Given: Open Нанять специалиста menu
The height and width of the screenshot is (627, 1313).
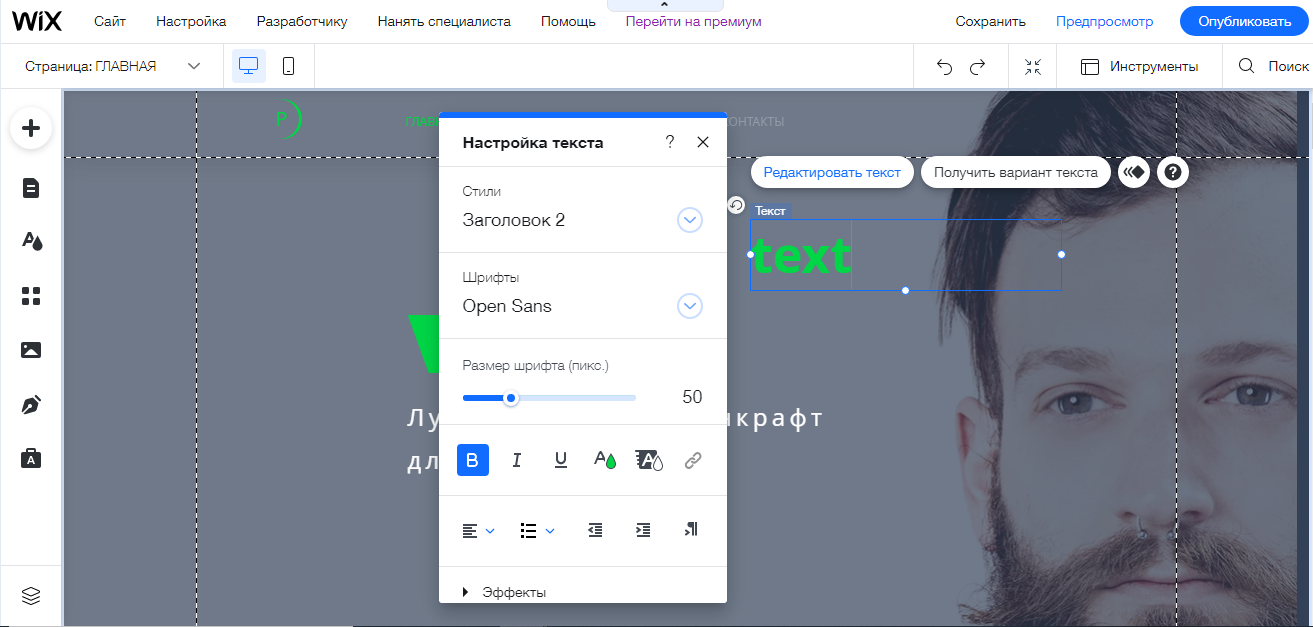Looking at the screenshot, I should 444,21.
